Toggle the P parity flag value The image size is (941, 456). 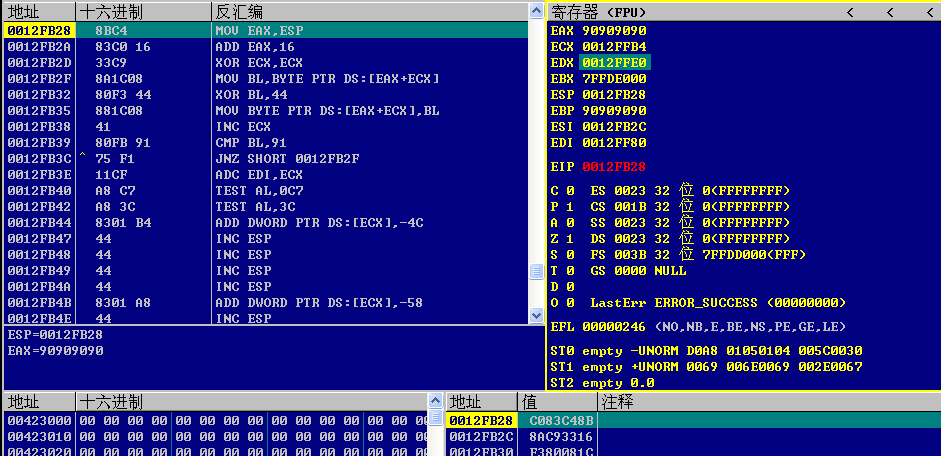coord(569,207)
